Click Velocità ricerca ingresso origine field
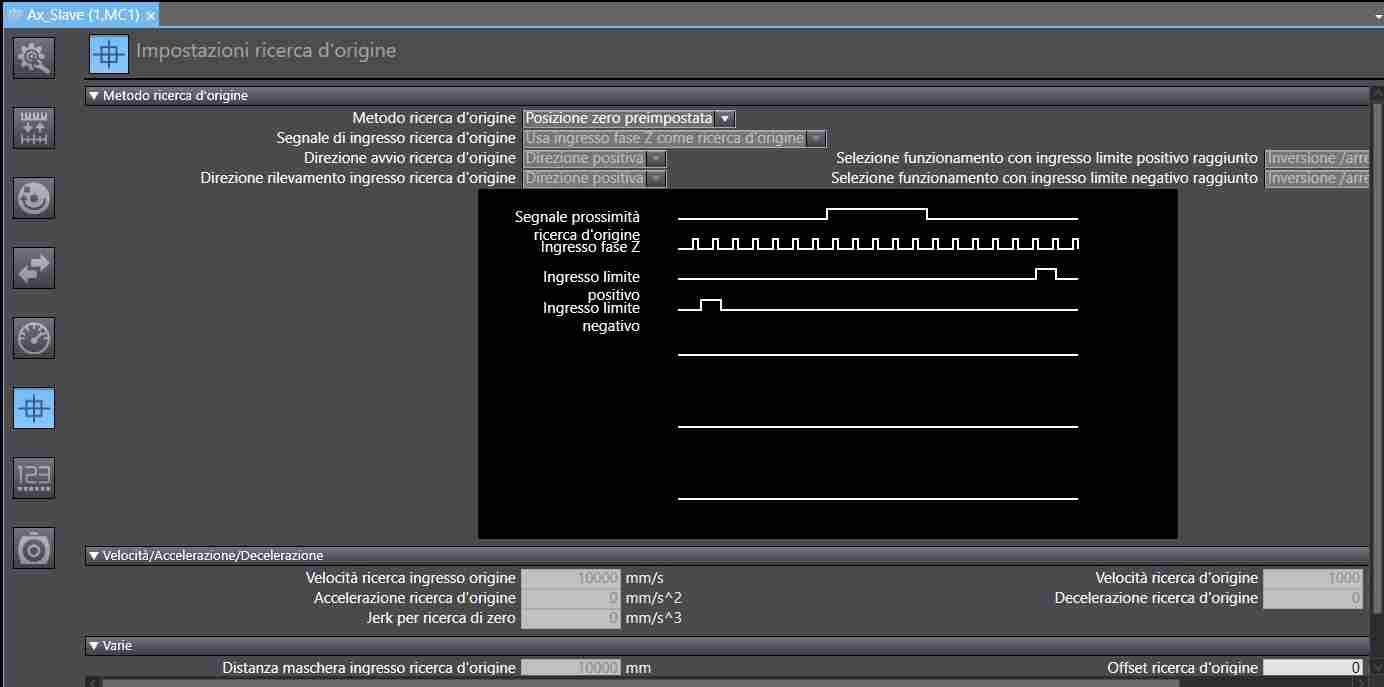1384x687 pixels. coord(572,578)
